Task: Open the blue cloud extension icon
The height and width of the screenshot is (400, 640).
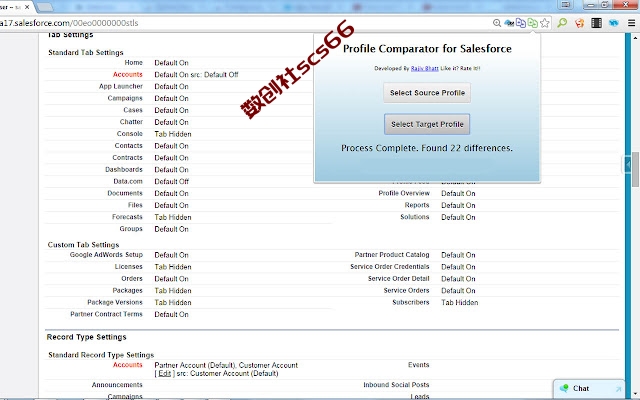Action: 613,23
